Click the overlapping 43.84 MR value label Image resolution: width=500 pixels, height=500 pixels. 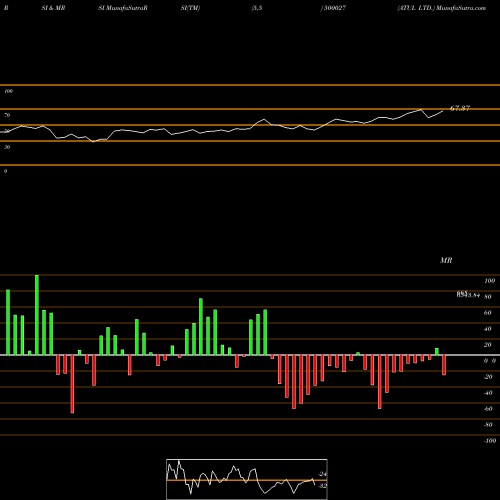coord(468,295)
